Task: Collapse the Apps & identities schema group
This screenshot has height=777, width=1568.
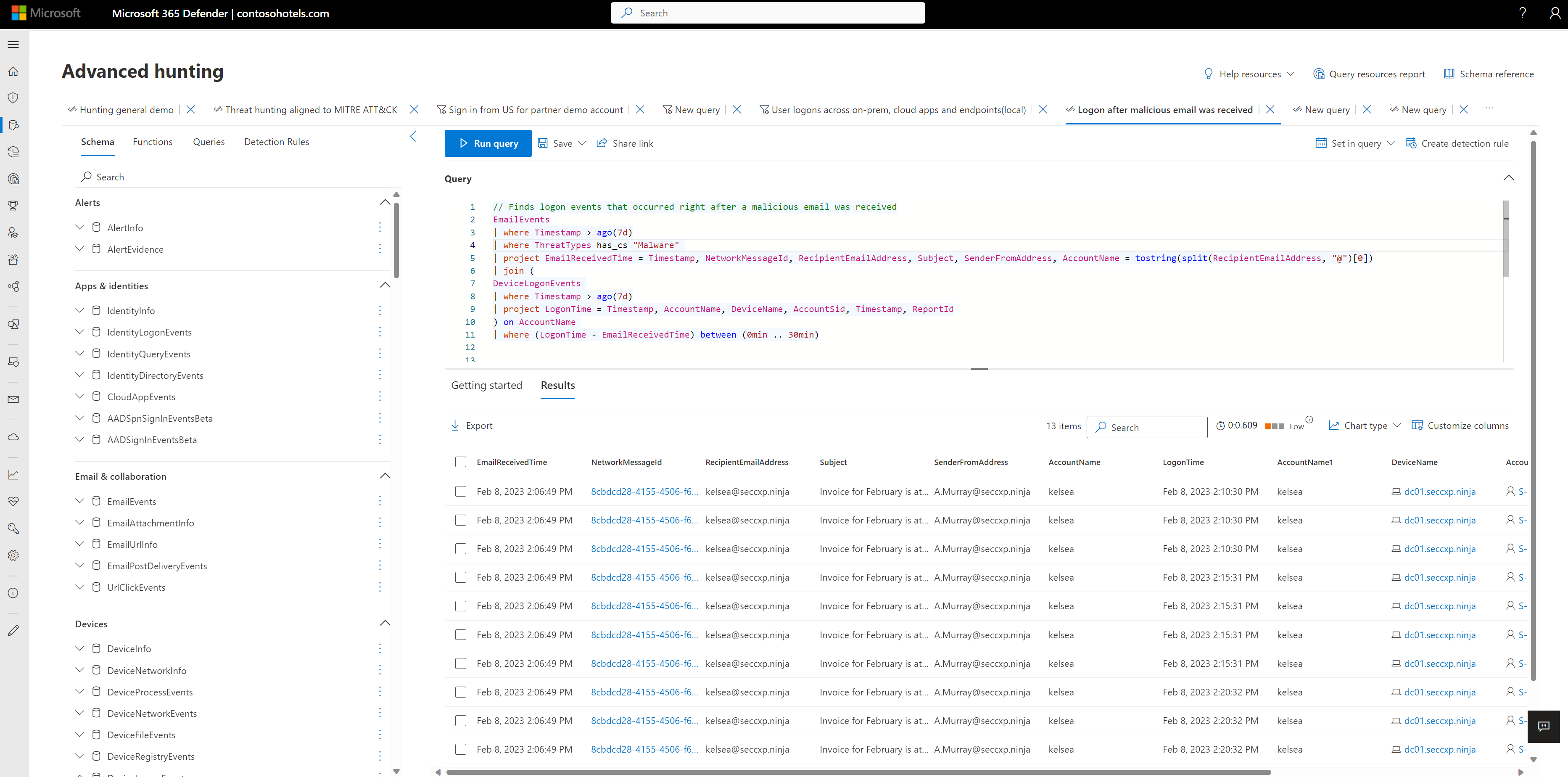Action: point(385,285)
